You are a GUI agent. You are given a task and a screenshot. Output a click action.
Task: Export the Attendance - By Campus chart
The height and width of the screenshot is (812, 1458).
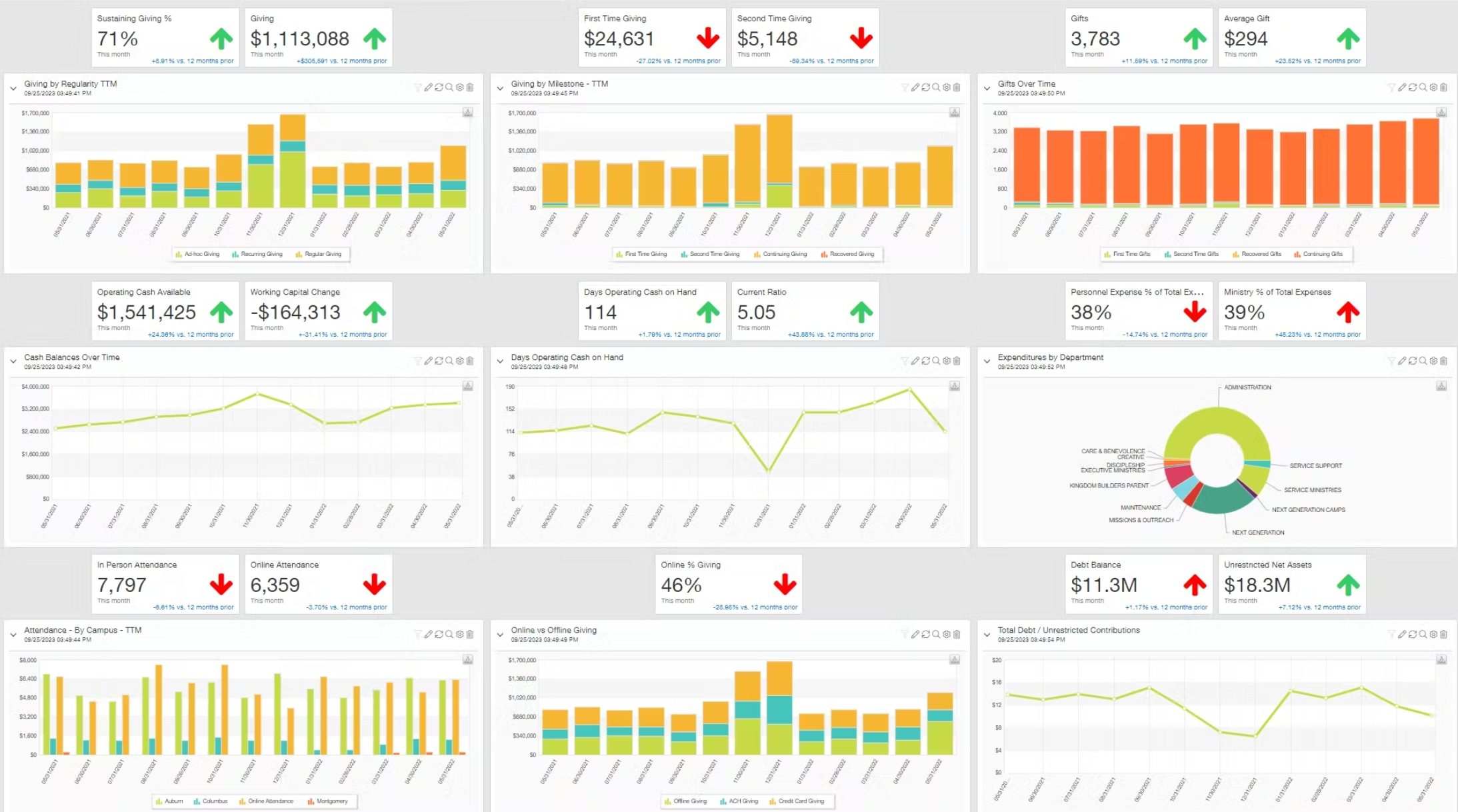(x=468, y=659)
